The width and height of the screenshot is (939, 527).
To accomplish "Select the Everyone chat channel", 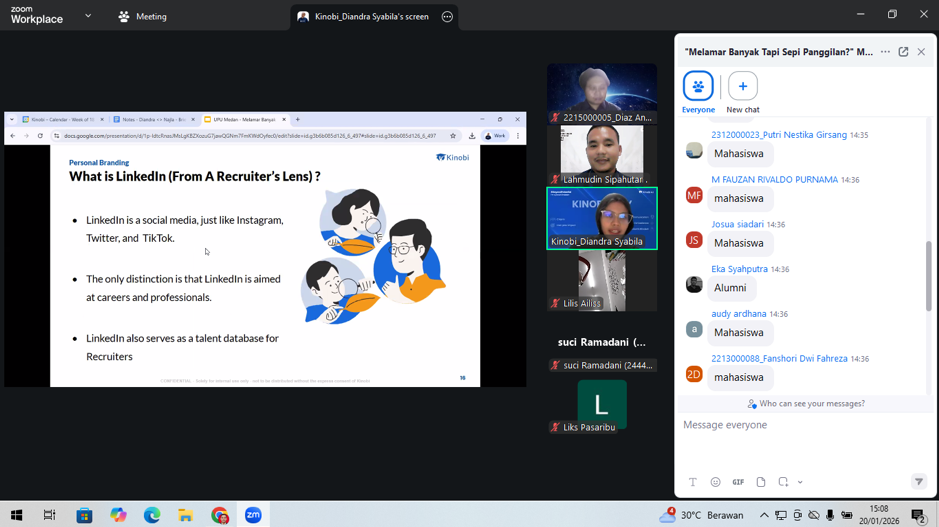I will click(x=698, y=87).
